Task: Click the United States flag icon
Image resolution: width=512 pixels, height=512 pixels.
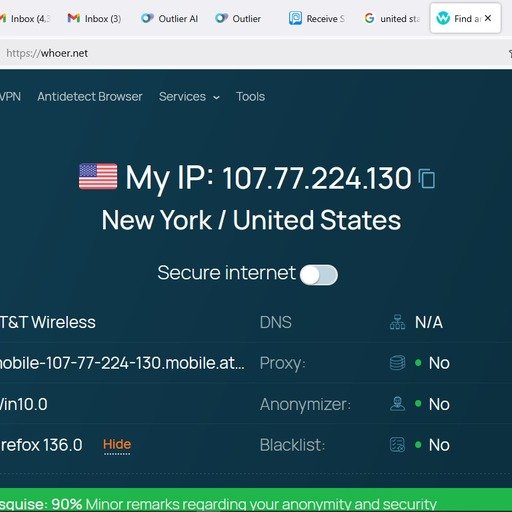Action: pyautogui.click(x=98, y=177)
